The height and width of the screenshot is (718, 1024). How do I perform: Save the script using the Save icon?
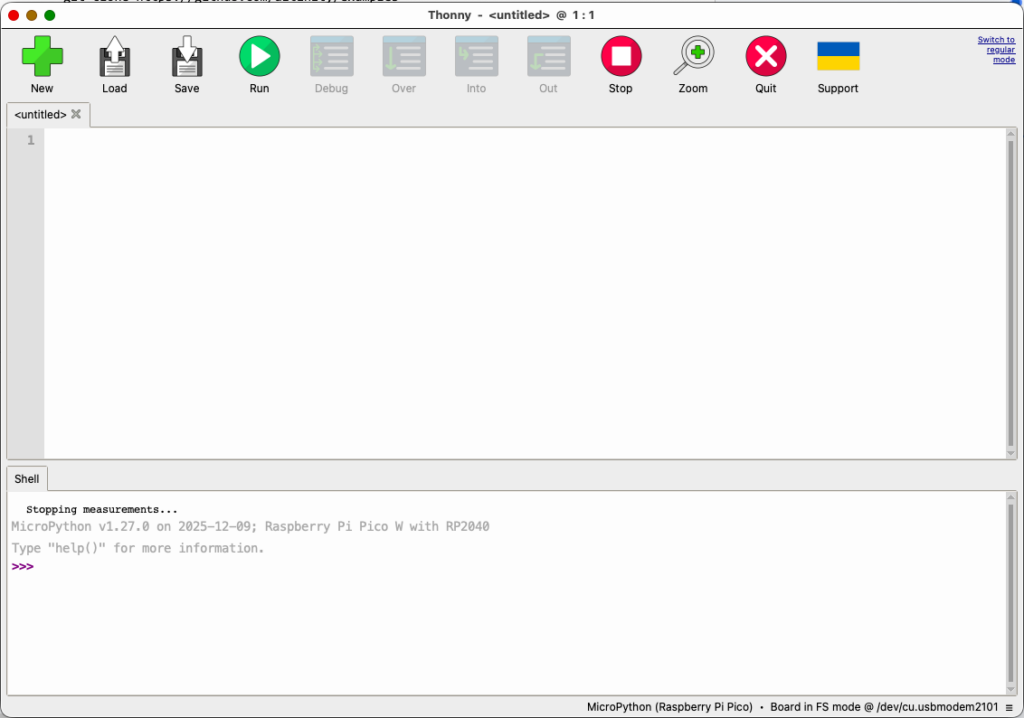click(187, 57)
